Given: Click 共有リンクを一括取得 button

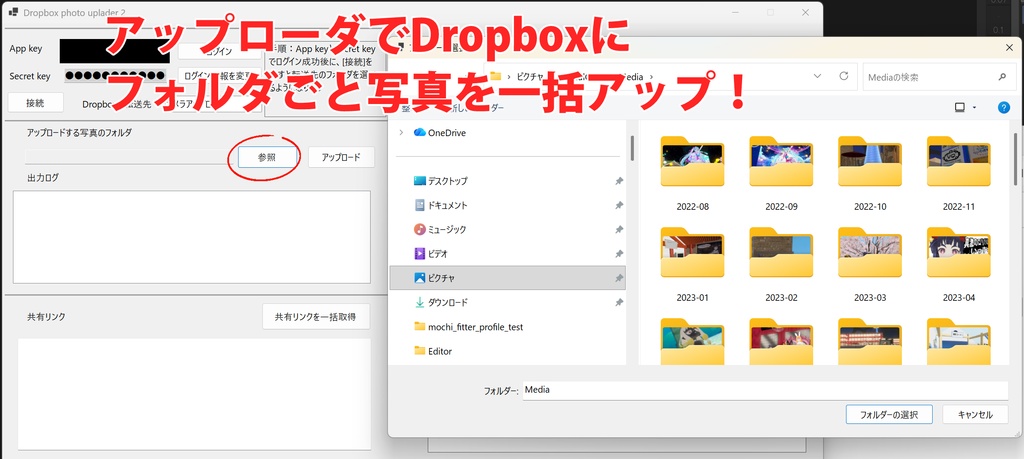Looking at the screenshot, I should tap(316, 317).
